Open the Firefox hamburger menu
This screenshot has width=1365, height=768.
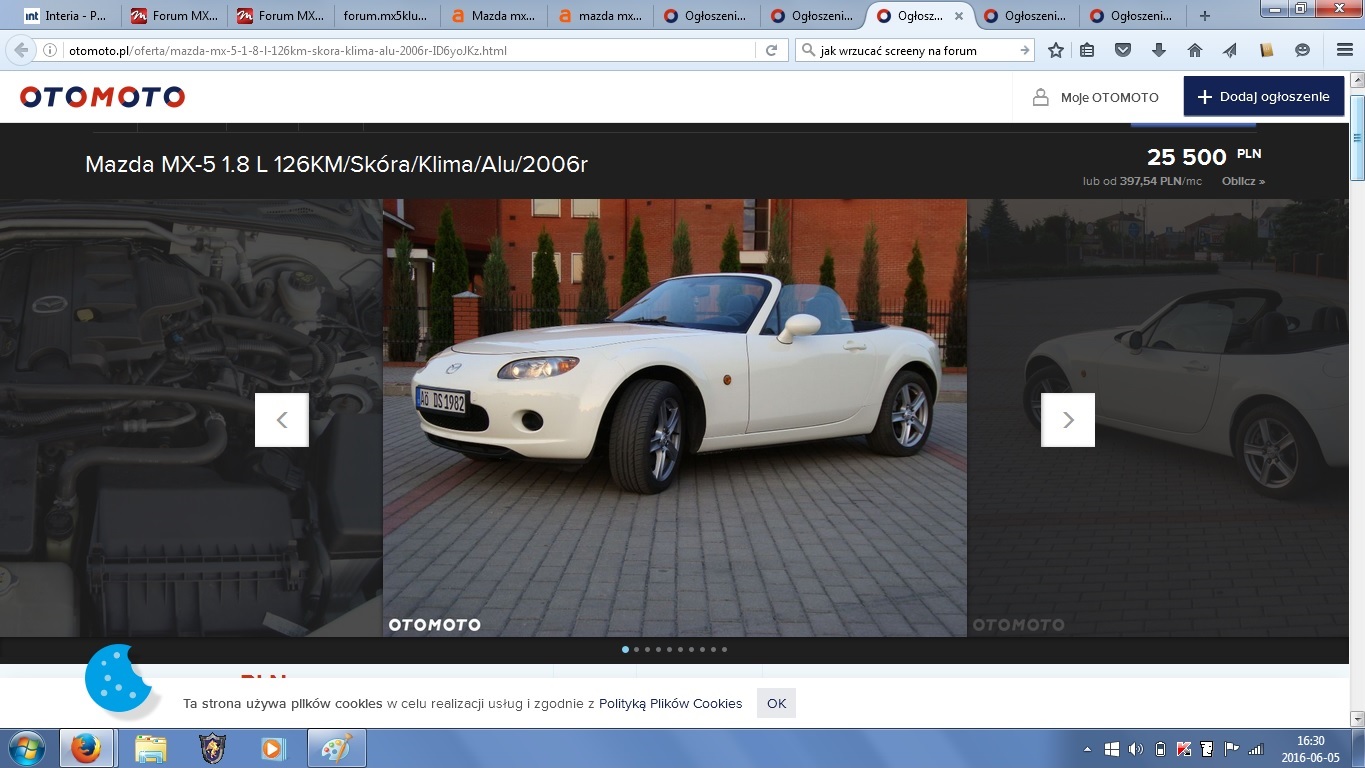(1345, 50)
